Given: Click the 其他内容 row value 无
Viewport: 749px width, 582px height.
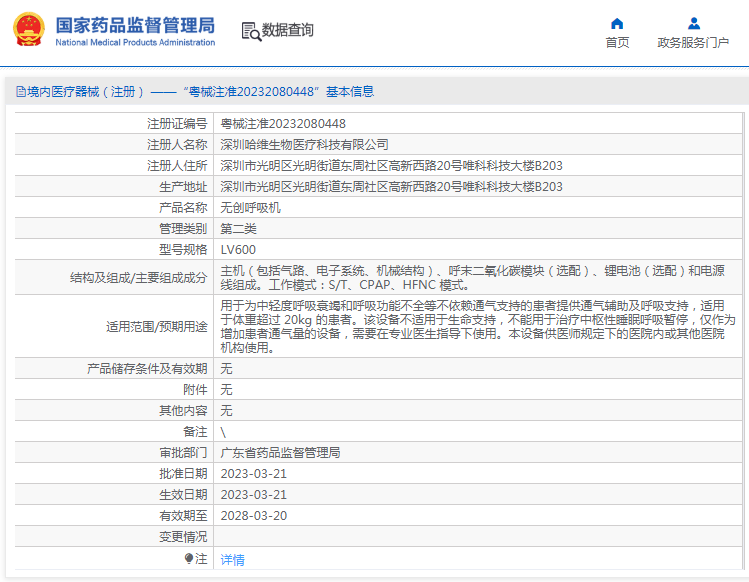Looking at the screenshot, I should [226, 411].
